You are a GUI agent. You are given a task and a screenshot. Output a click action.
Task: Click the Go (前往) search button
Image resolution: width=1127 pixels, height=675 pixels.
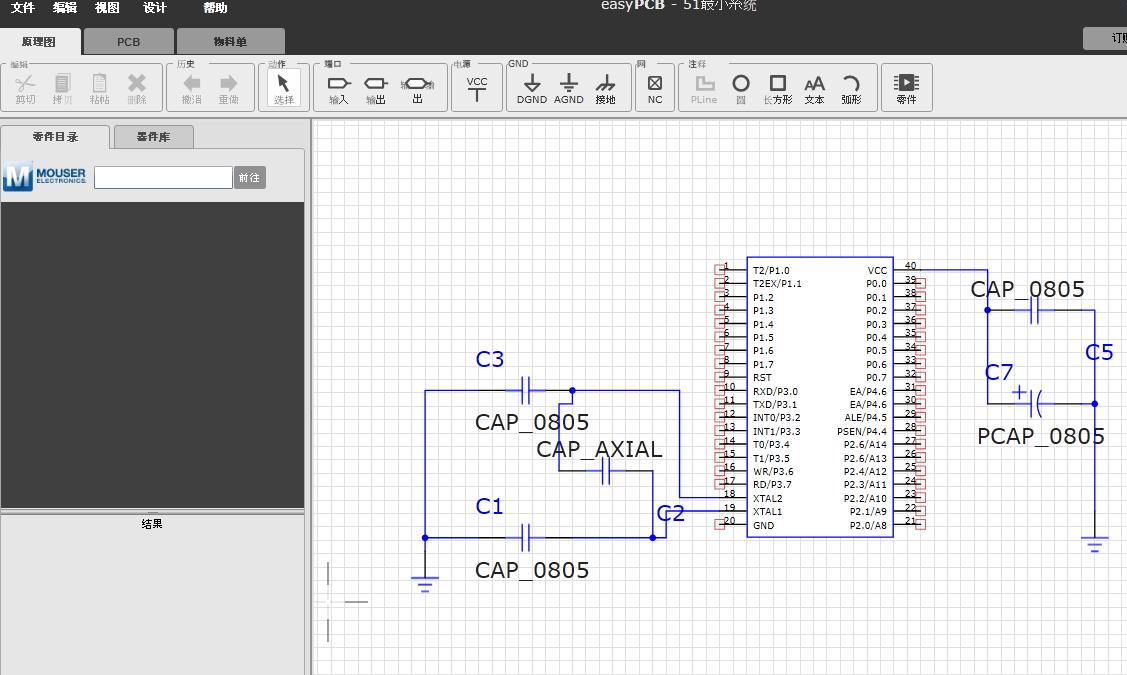click(249, 178)
